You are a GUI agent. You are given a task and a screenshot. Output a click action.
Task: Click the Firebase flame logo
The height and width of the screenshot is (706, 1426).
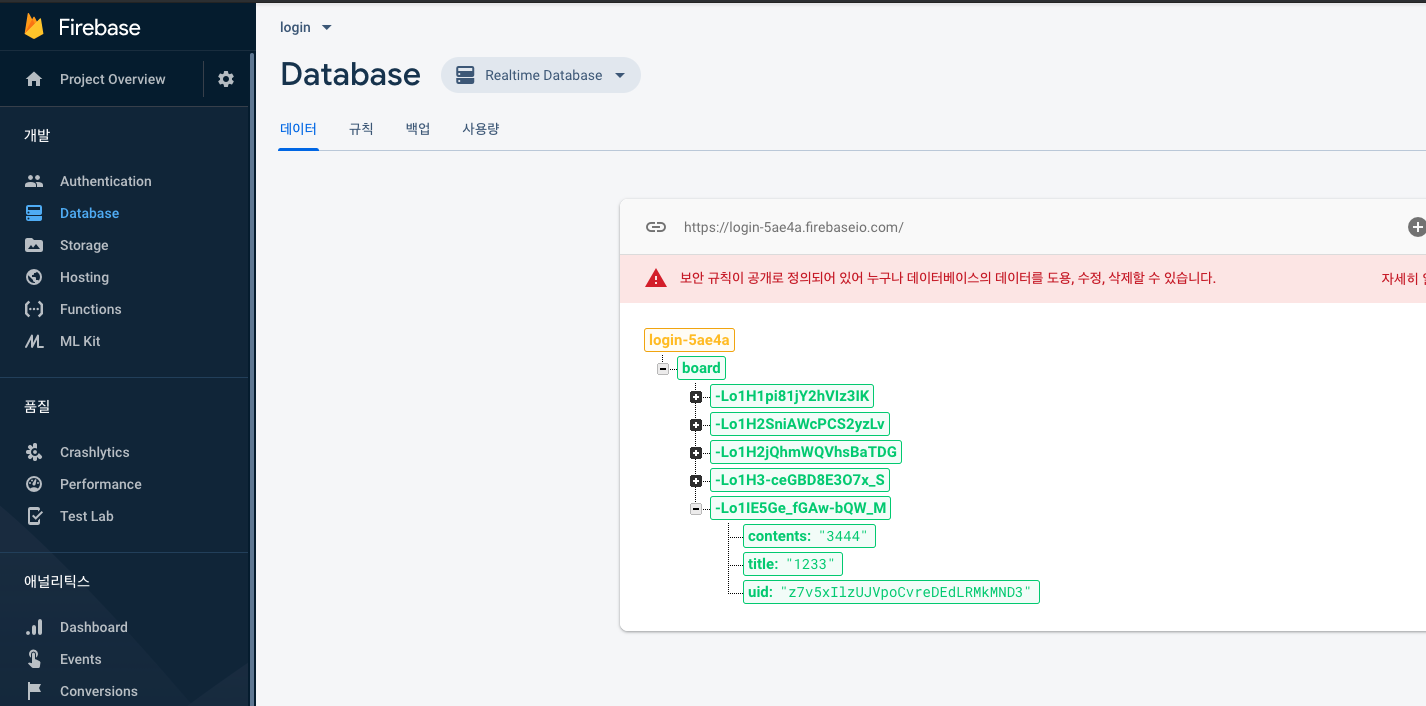point(35,27)
